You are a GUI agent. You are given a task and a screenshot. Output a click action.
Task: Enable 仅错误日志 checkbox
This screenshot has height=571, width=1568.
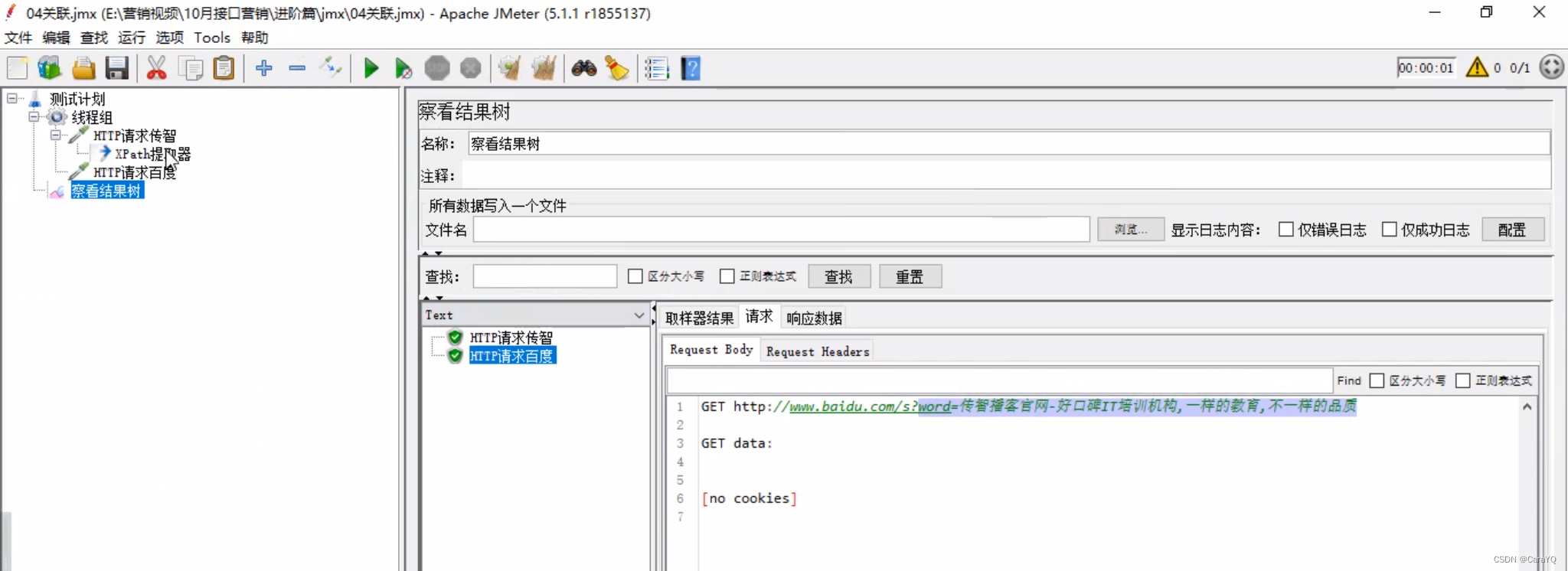pos(1286,229)
